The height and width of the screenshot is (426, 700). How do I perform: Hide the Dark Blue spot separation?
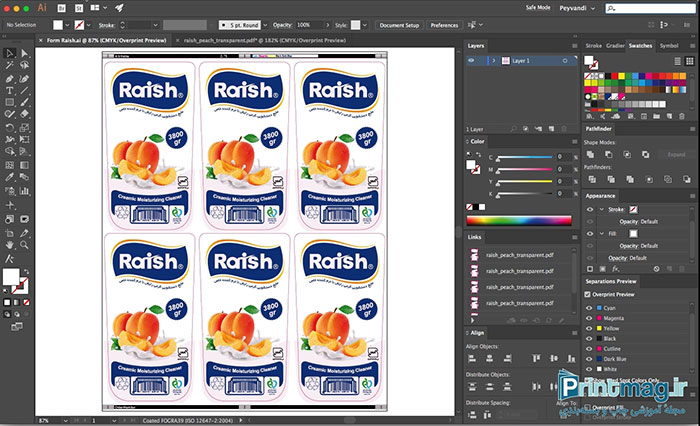[589, 359]
